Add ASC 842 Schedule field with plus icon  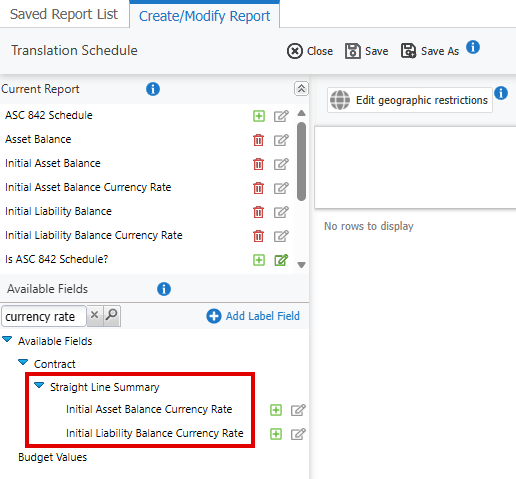(x=259, y=116)
